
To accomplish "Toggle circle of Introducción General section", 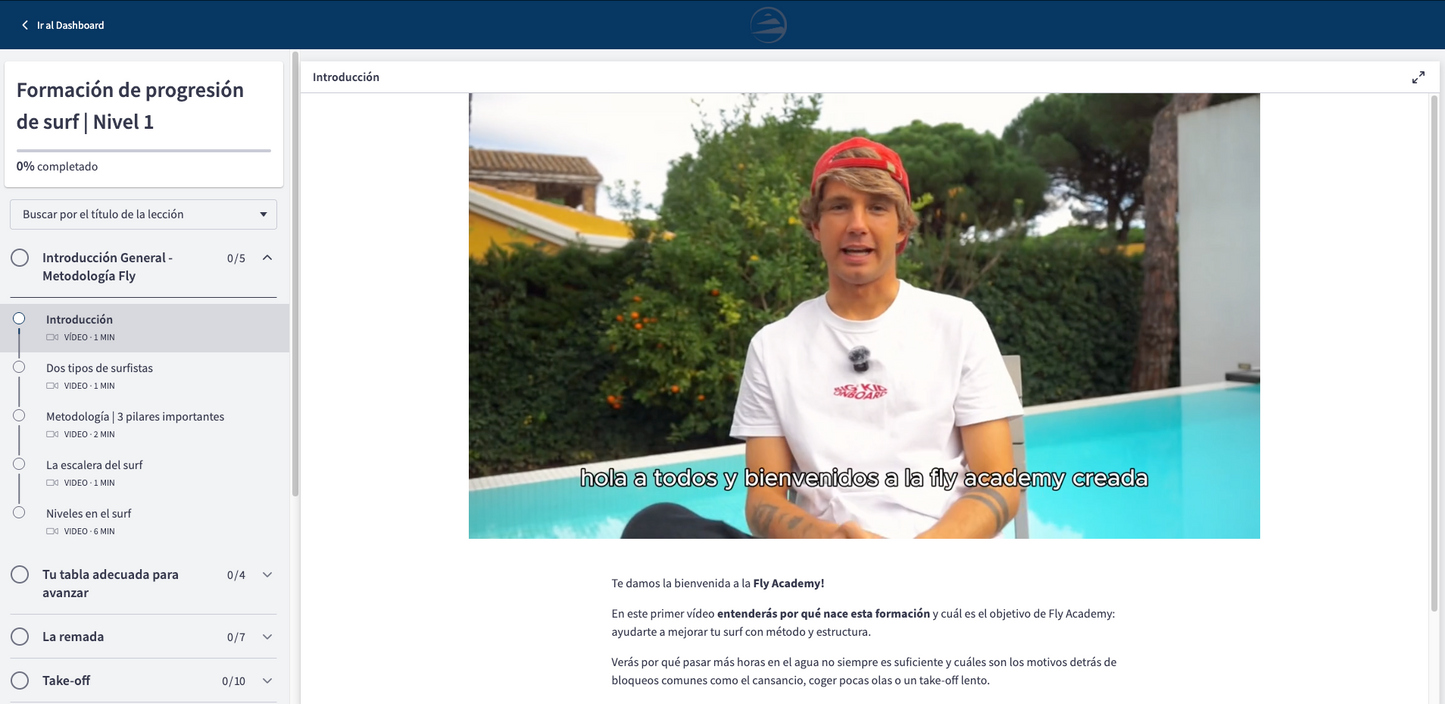I will [x=20, y=258].
